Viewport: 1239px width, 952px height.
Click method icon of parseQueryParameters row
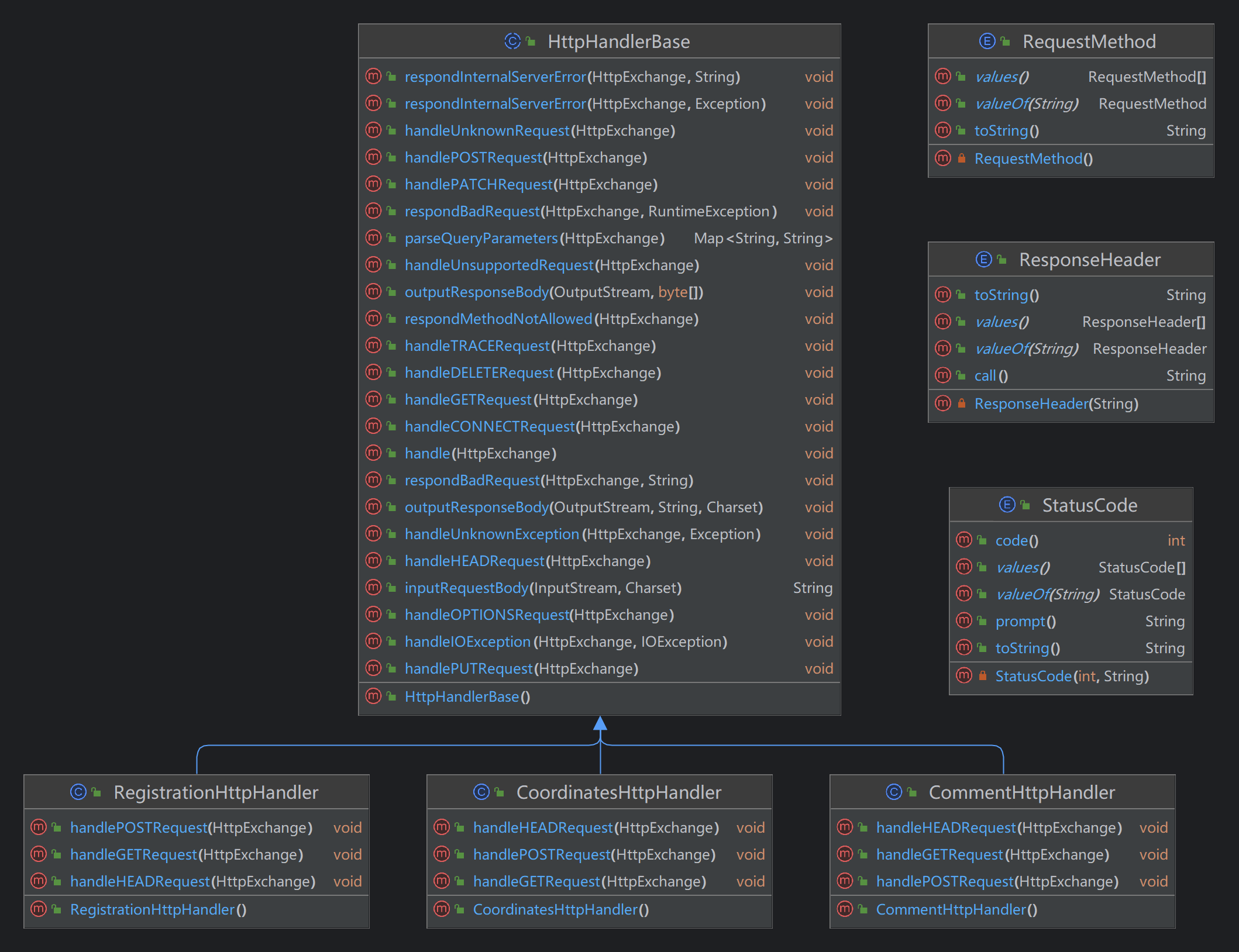click(373, 237)
